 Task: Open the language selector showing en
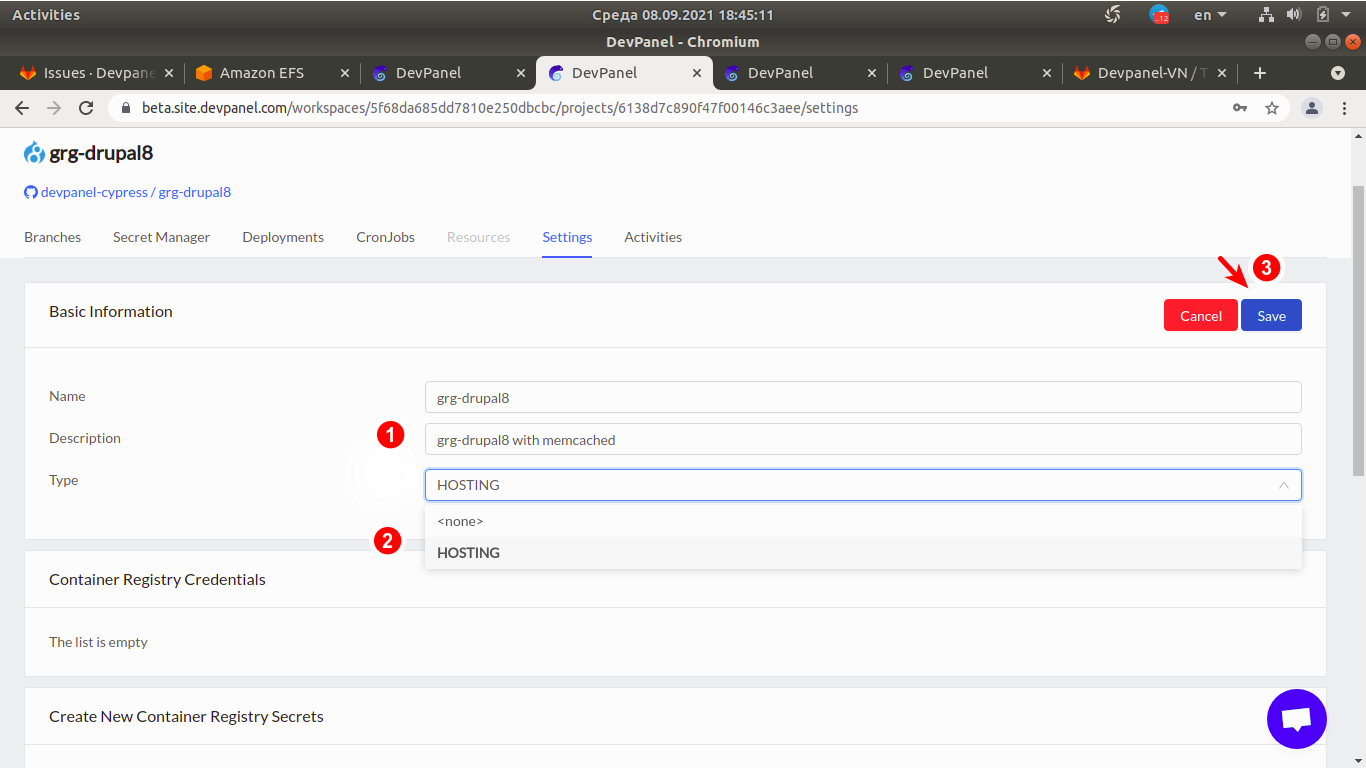pyautogui.click(x=1207, y=14)
